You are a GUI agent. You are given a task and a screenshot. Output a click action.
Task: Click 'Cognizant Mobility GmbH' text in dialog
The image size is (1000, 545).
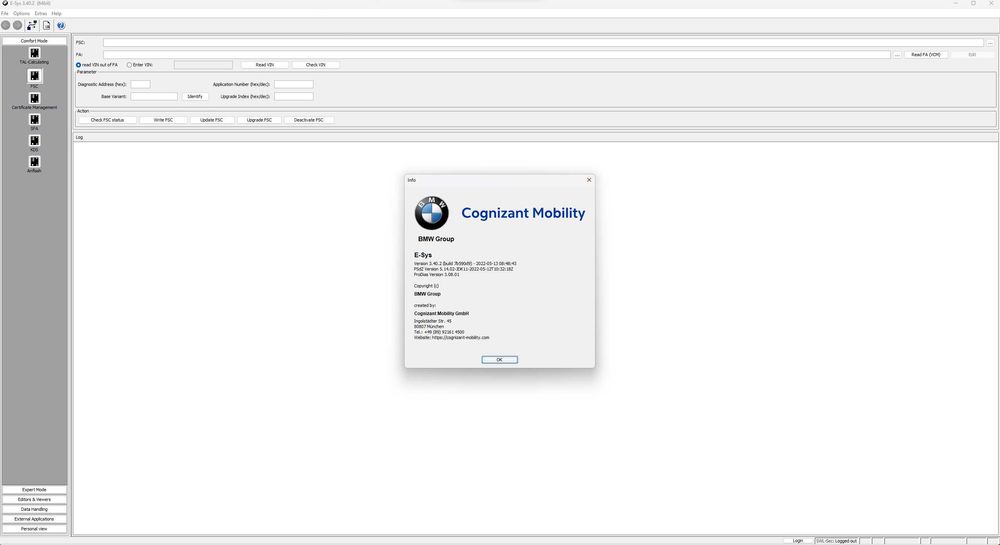[x=441, y=314]
